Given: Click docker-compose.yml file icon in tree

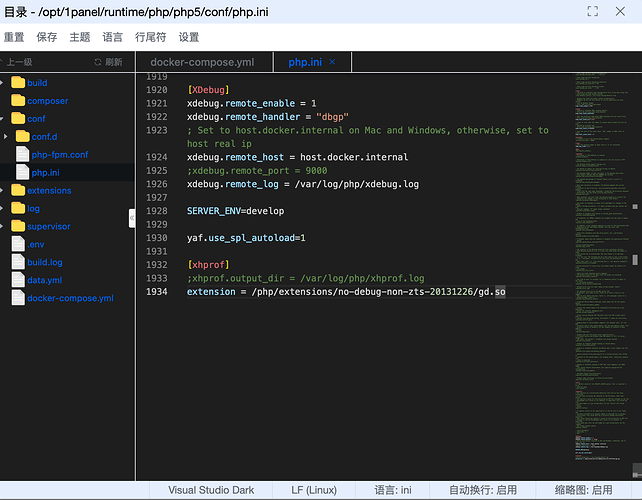Looking at the screenshot, I should (x=18, y=298).
